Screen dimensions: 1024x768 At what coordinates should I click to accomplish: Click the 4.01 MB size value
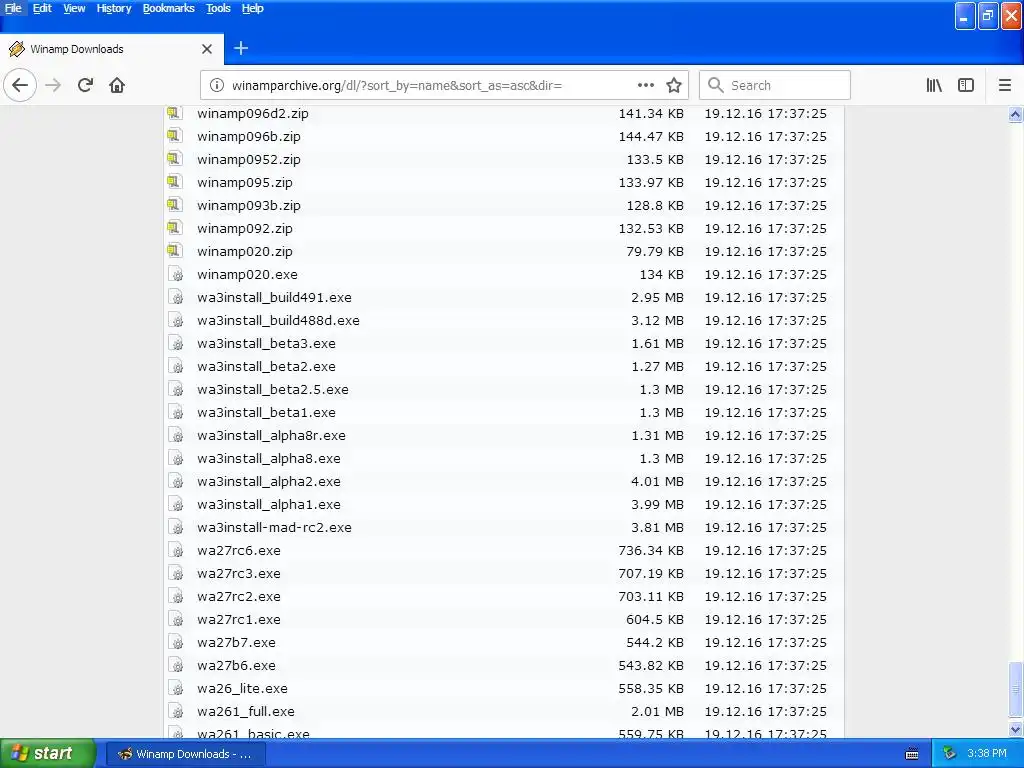(x=657, y=481)
